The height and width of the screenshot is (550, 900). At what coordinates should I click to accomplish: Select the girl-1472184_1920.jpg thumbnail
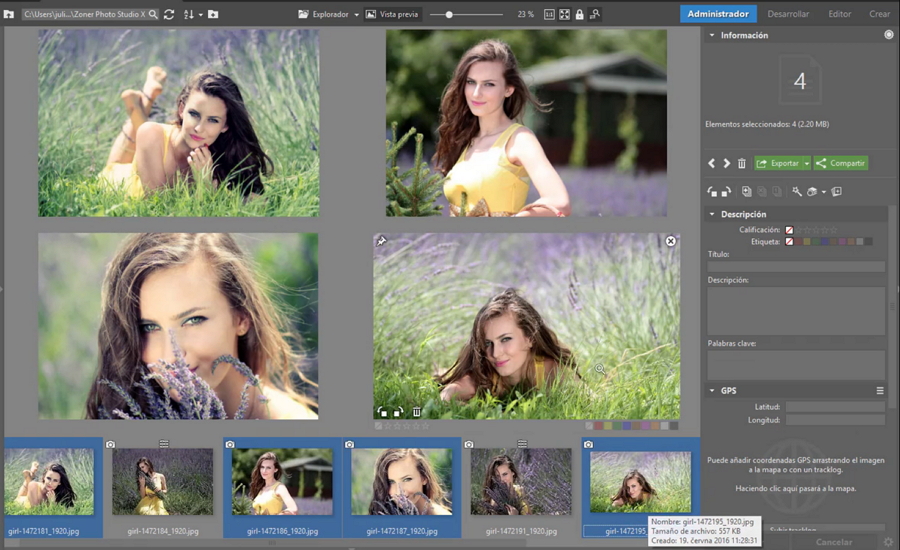(x=163, y=481)
